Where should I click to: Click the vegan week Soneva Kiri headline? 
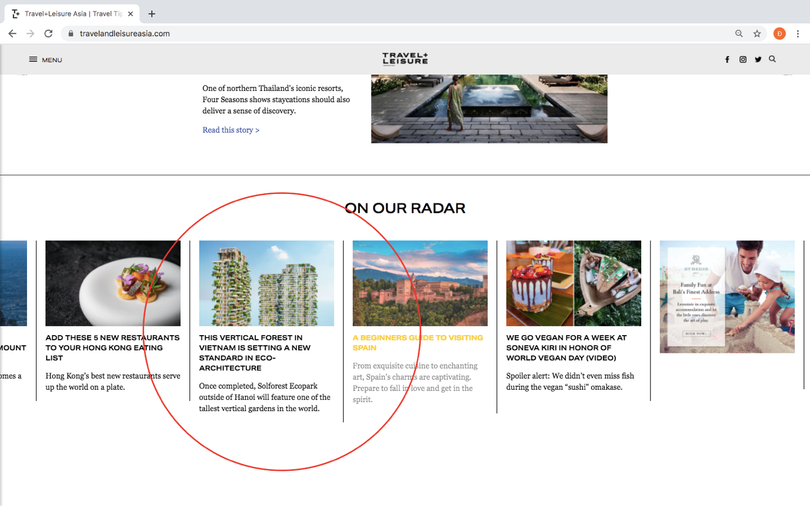point(567,348)
